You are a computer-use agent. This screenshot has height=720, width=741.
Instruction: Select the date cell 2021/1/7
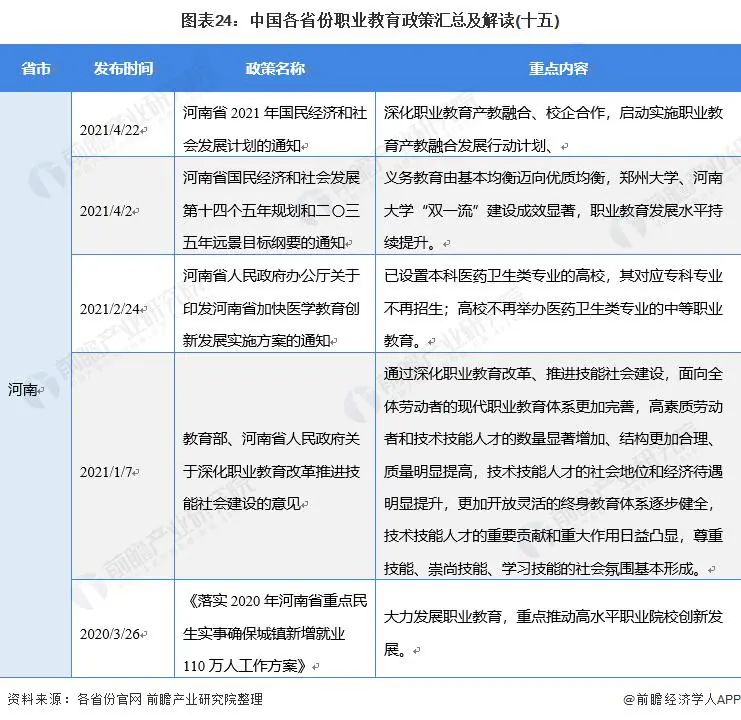[109, 471]
